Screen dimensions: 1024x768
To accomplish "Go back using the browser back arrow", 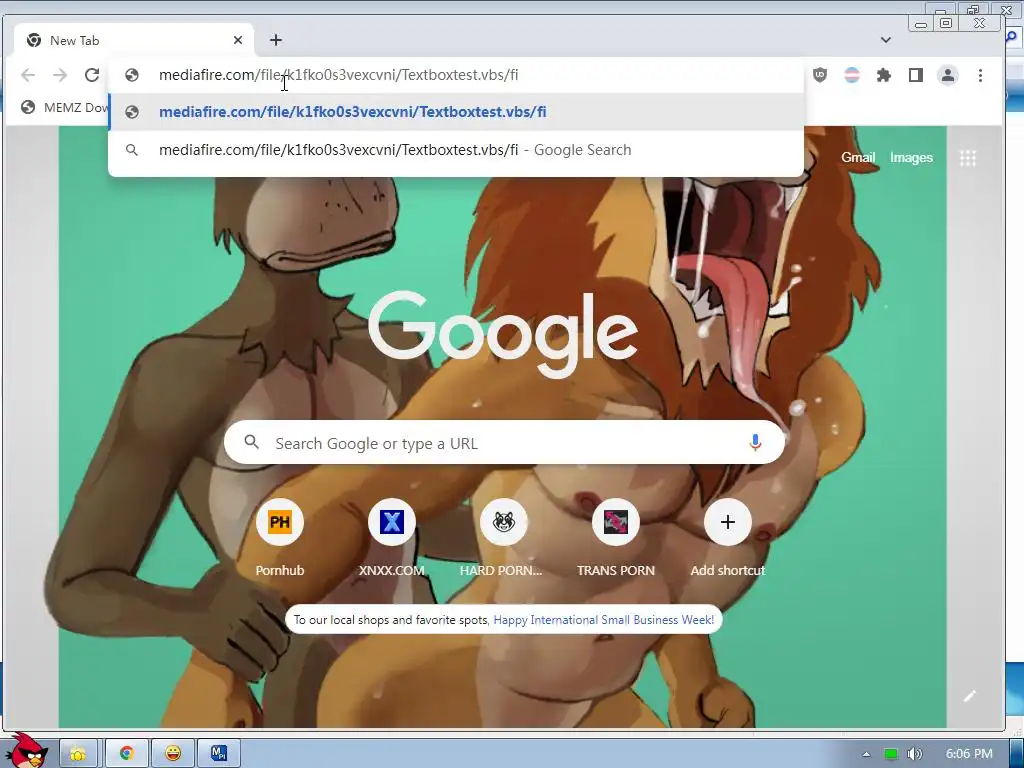I will point(28,75).
